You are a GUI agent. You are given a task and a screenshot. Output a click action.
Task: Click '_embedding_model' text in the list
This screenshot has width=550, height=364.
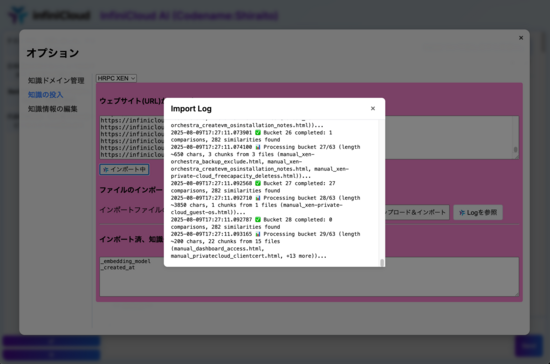pyautogui.click(x=126, y=261)
